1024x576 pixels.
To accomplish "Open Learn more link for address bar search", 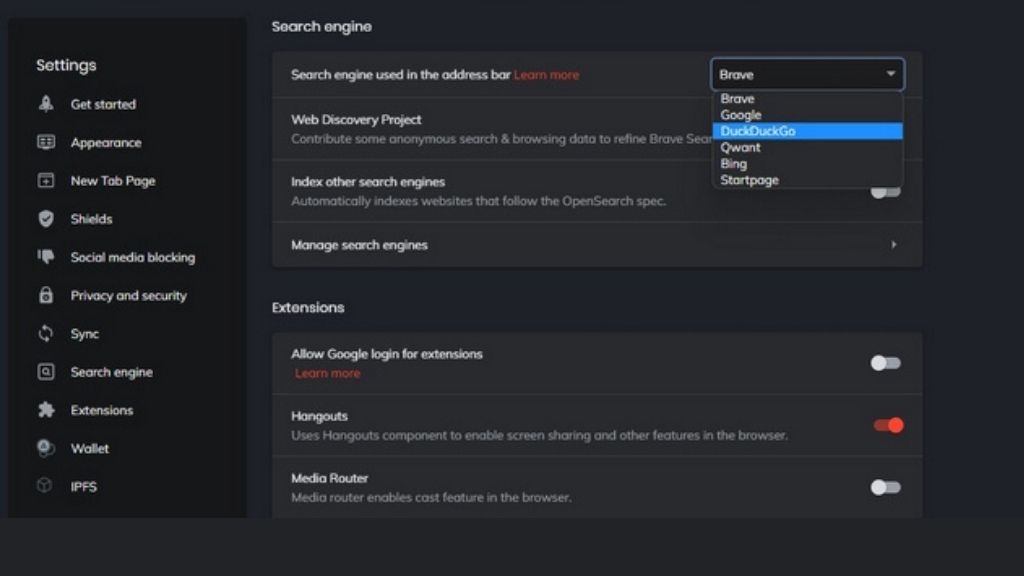I will (547, 75).
